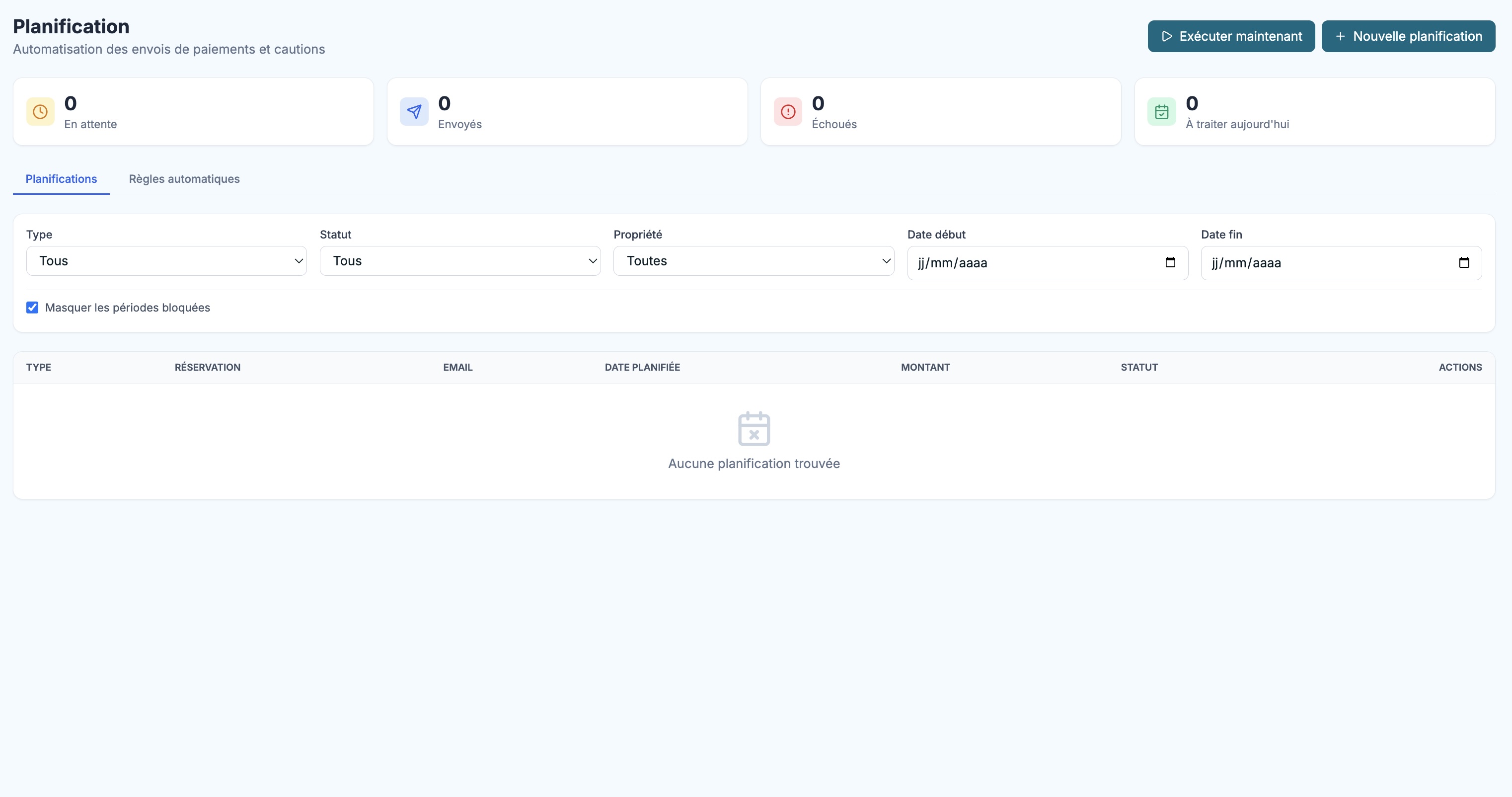Click the green calendar icon for À traiter aujourd'hui
Screen dimensions: 1512x797
(1162, 112)
